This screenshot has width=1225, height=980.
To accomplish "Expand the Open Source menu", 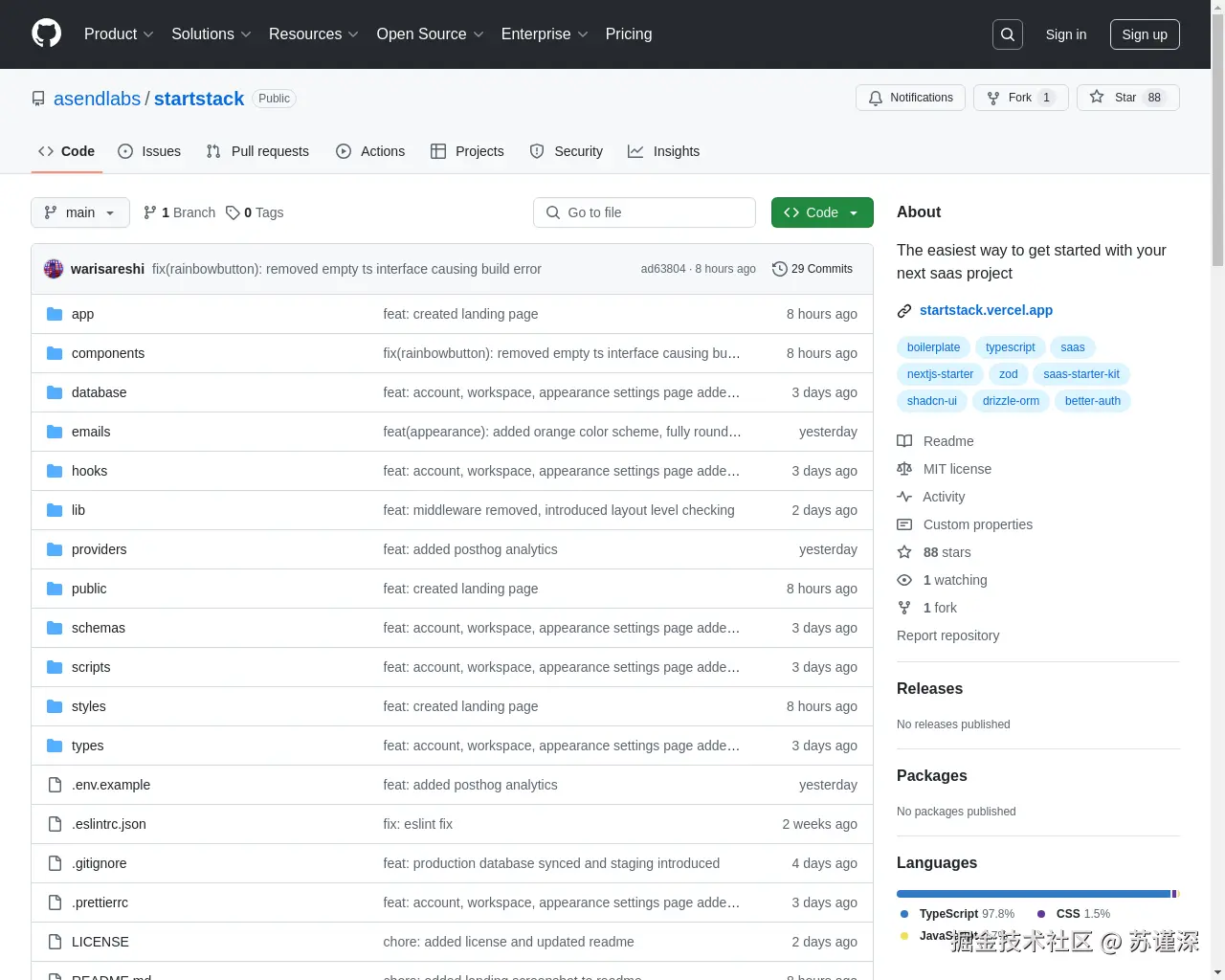I will [431, 33].
